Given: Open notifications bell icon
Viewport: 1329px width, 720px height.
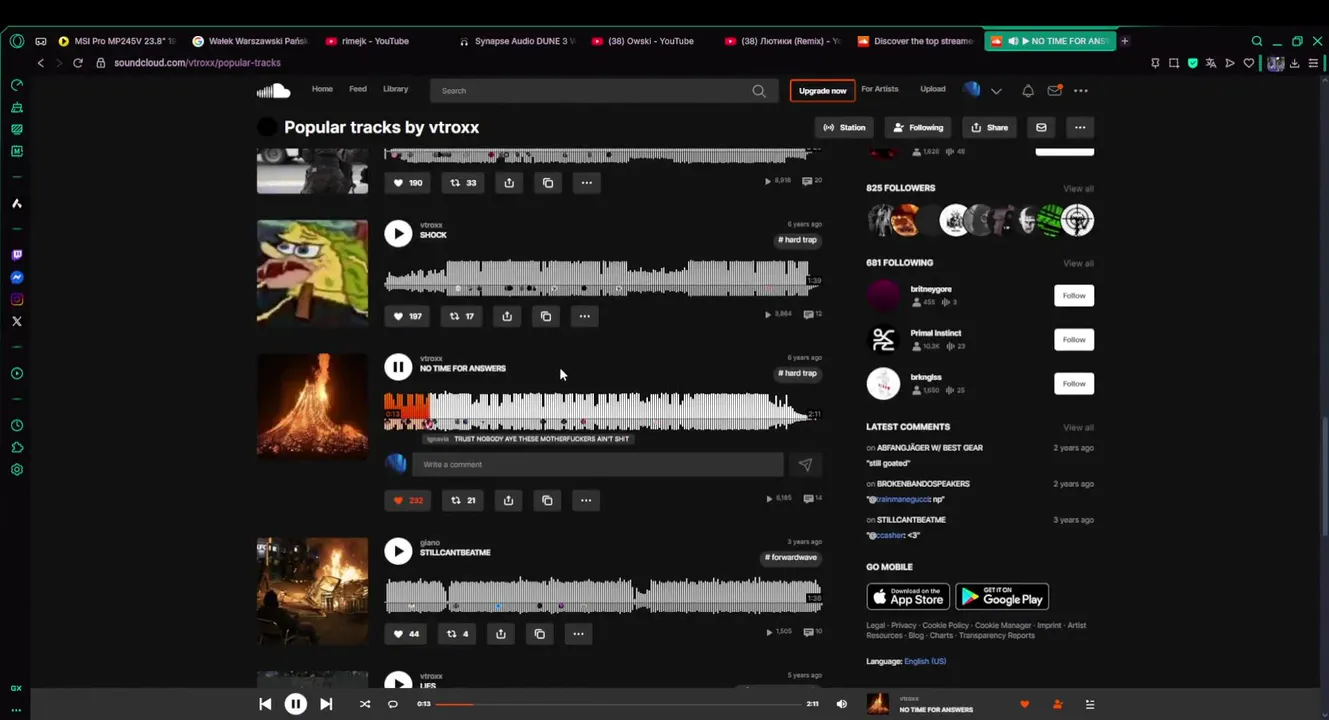Looking at the screenshot, I should 1027,90.
